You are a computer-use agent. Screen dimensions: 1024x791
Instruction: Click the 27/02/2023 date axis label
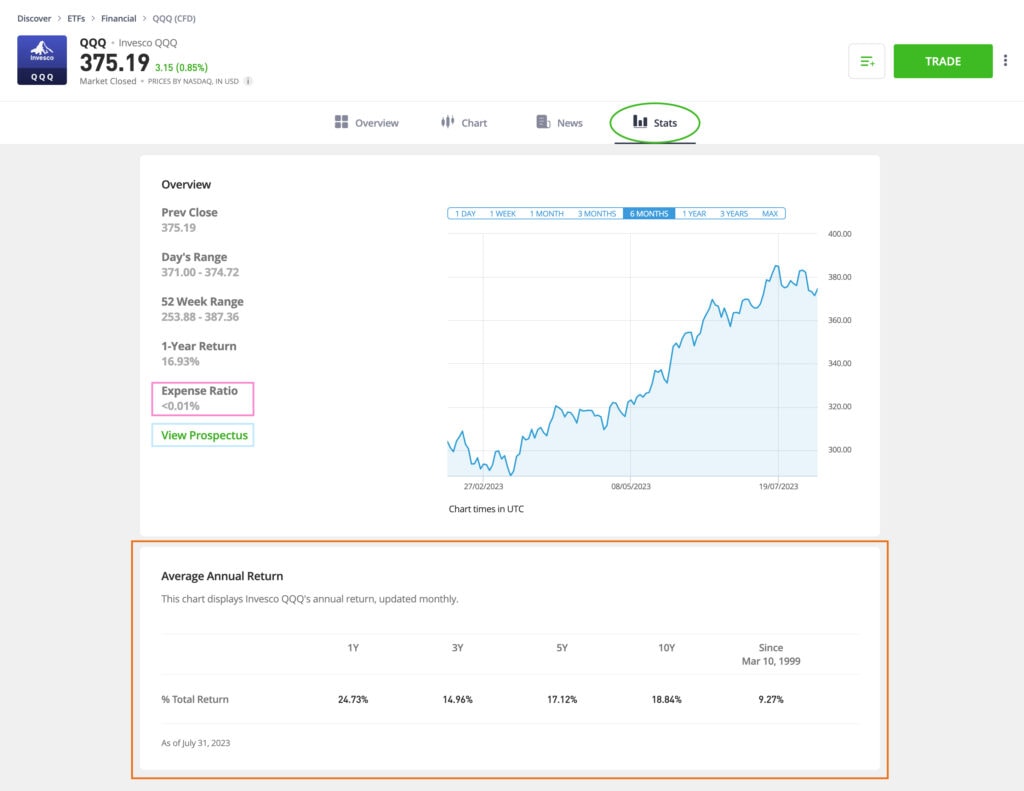coord(483,487)
